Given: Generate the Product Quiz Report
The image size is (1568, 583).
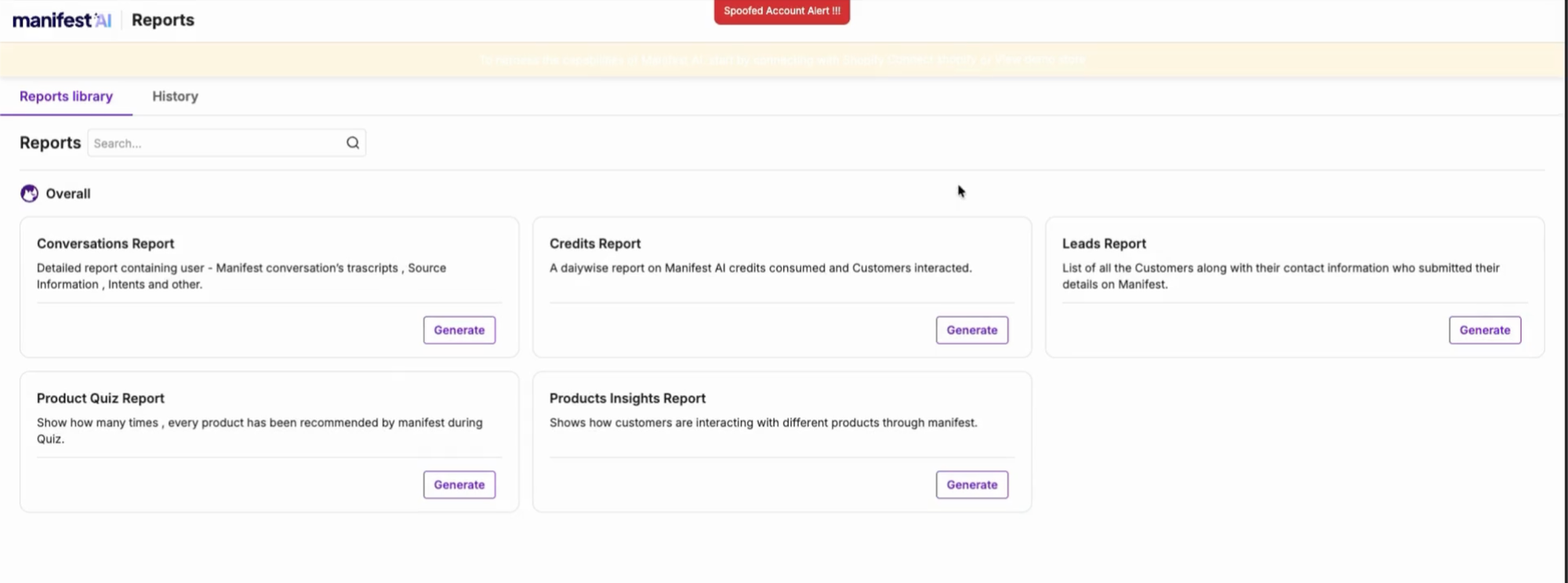Looking at the screenshot, I should (x=459, y=485).
